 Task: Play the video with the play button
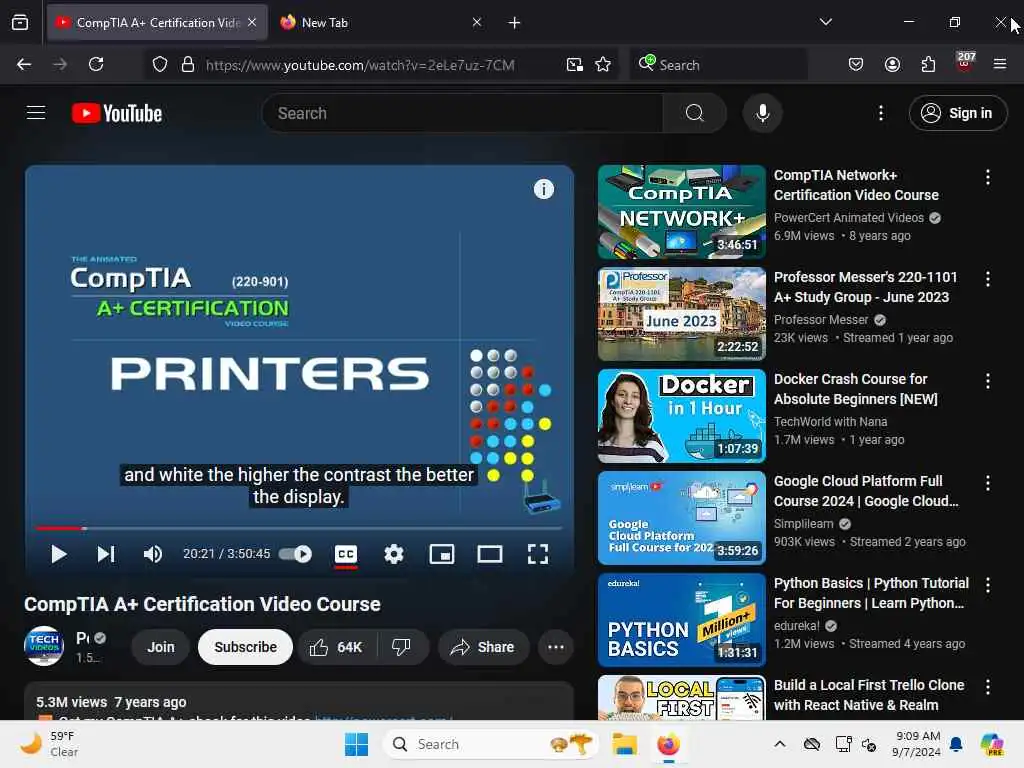[58, 554]
